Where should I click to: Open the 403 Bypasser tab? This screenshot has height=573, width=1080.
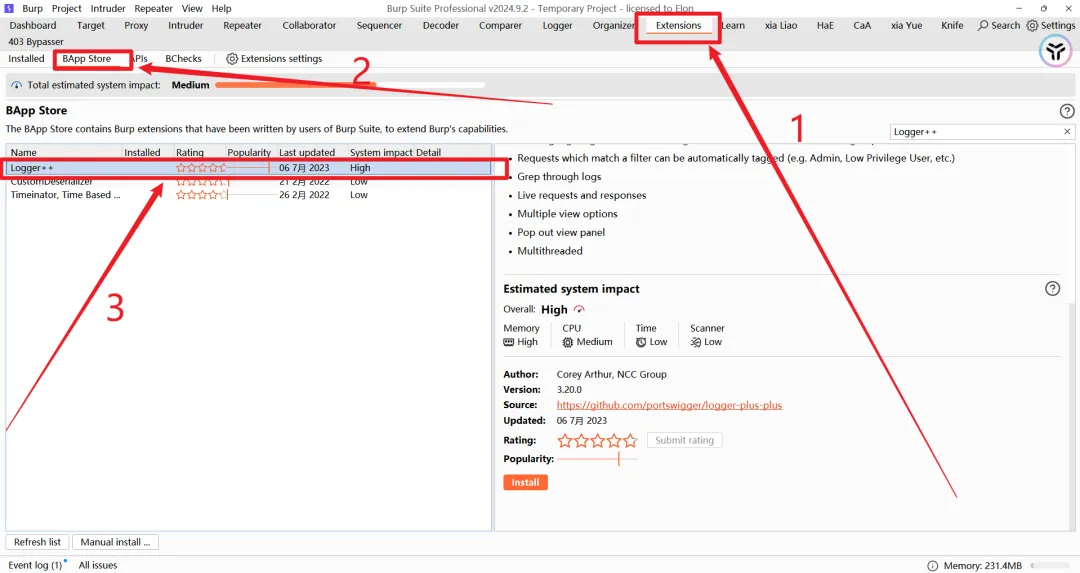36,42
